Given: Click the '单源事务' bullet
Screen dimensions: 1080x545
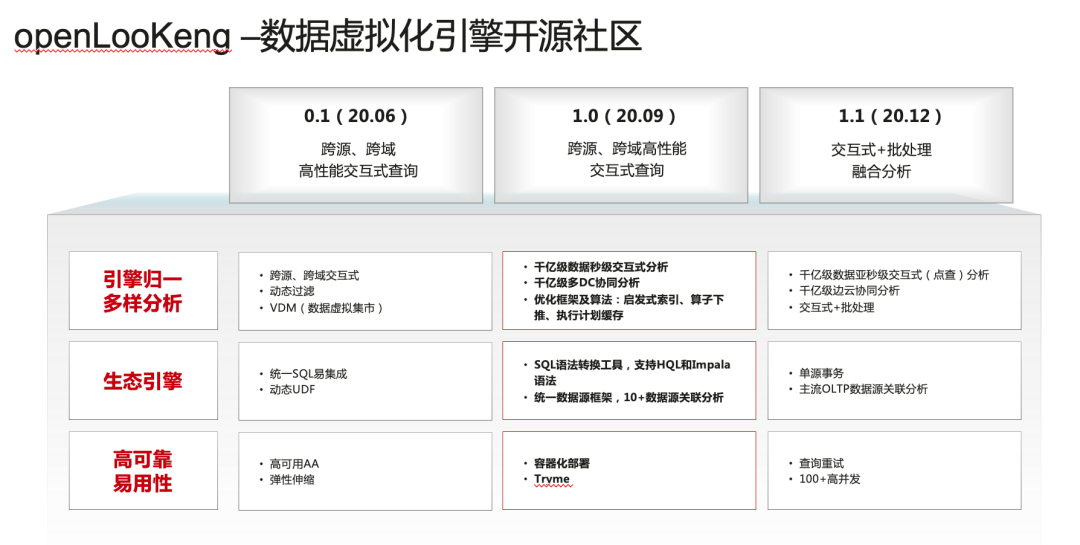Looking at the screenshot, I should [x=821, y=373].
